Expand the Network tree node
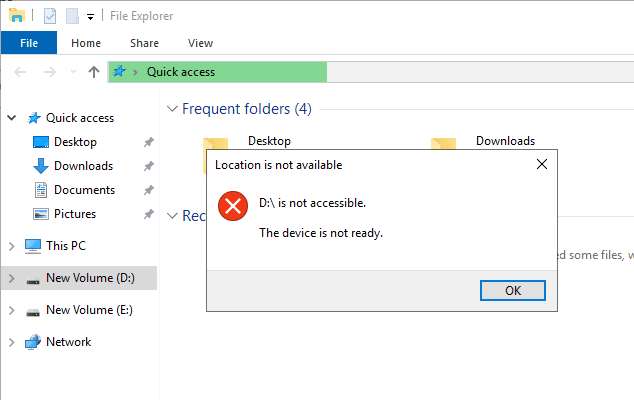The width and height of the screenshot is (634, 400). click(x=11, y=342)
